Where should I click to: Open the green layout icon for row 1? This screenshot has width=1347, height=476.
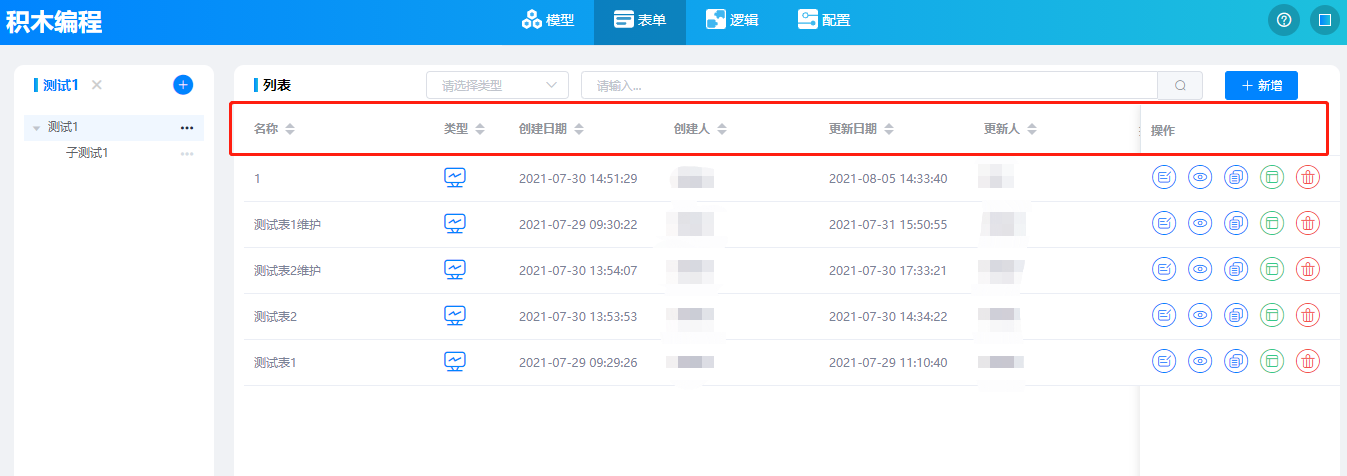1272,178
